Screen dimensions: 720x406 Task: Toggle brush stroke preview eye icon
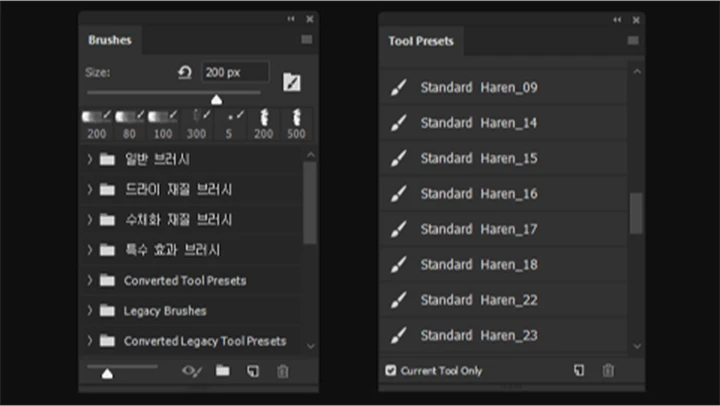192,371
